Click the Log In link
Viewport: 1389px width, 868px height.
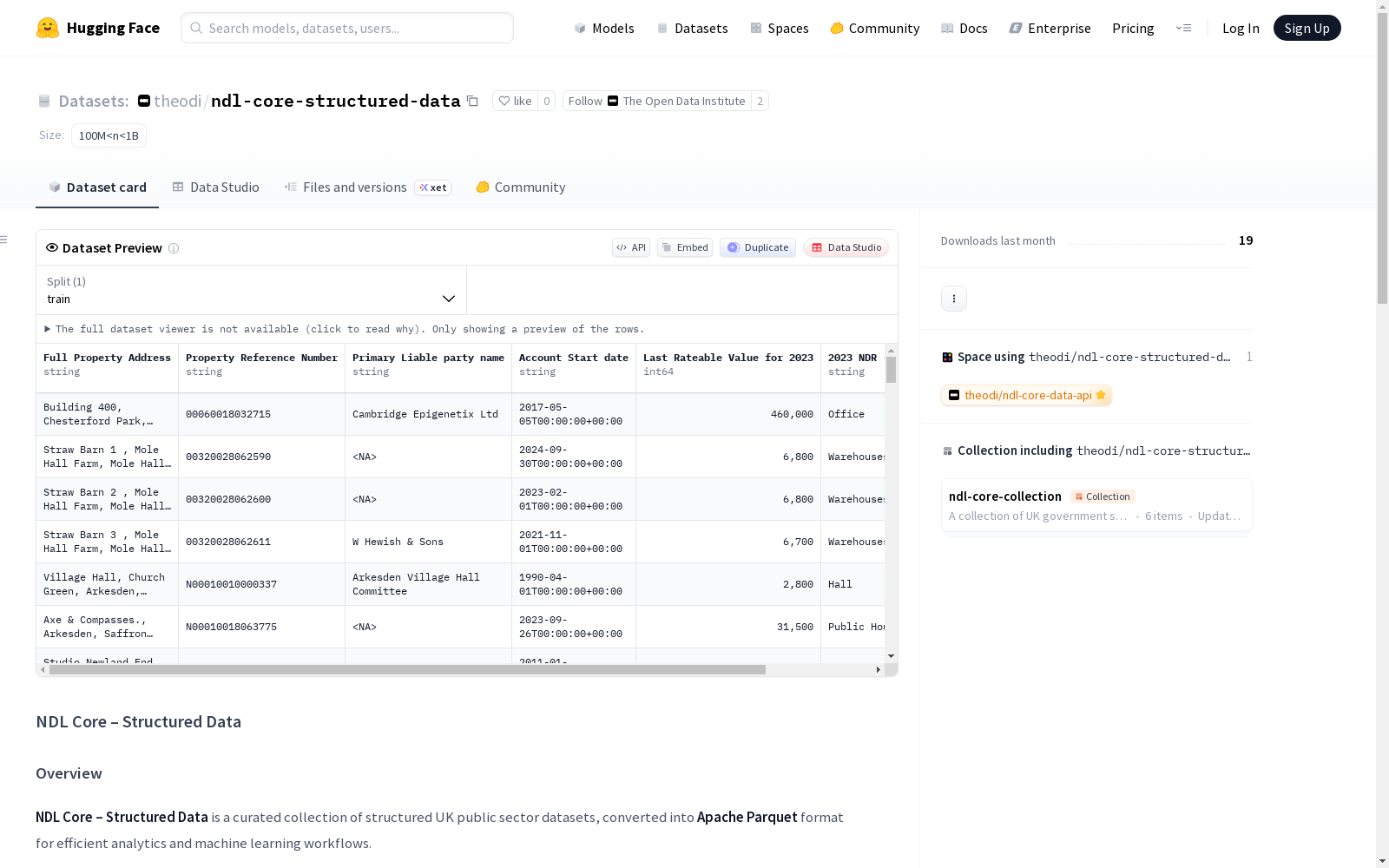point(1241,28)
